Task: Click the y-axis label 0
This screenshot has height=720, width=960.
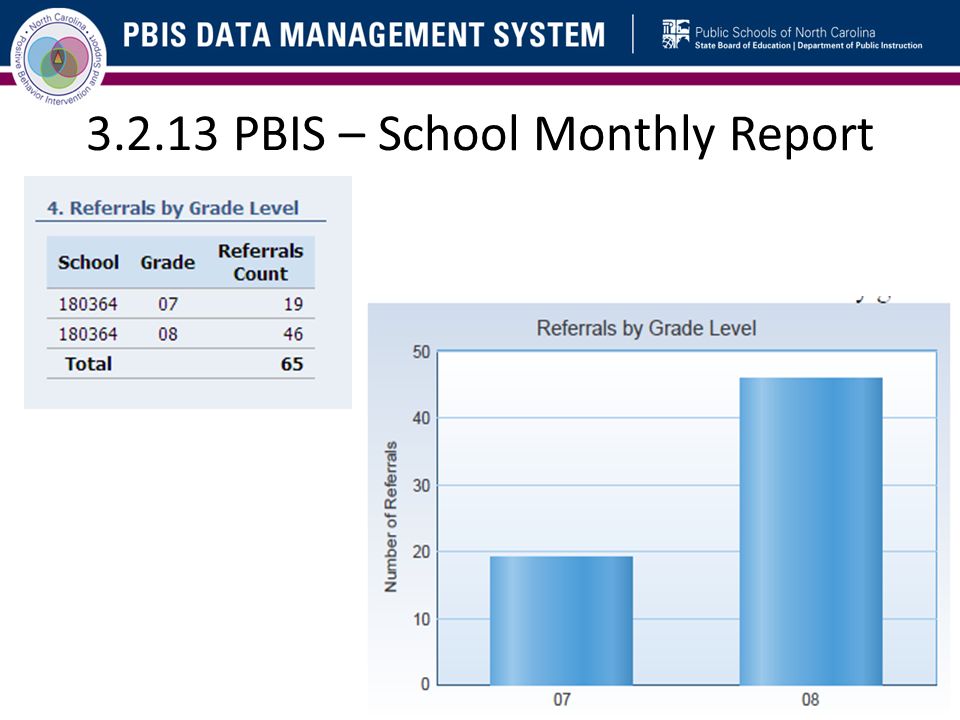Action: (x=426, y=684)
